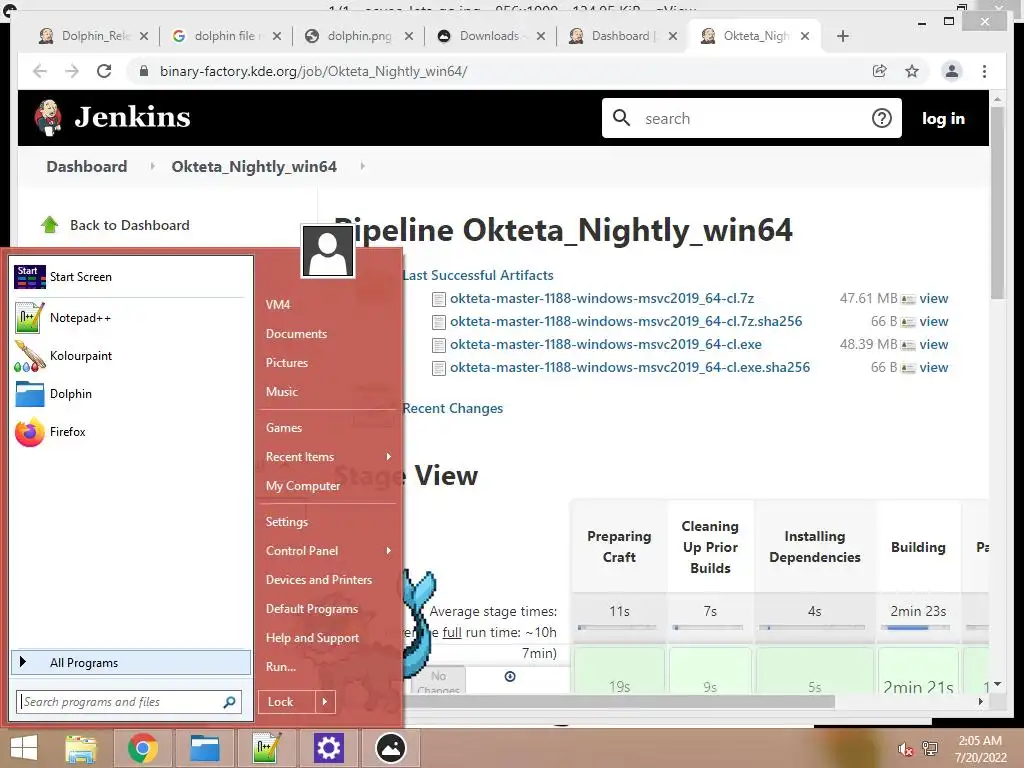Click the Jenkins butler logo

pyautogui.click(x=48, y=118)
